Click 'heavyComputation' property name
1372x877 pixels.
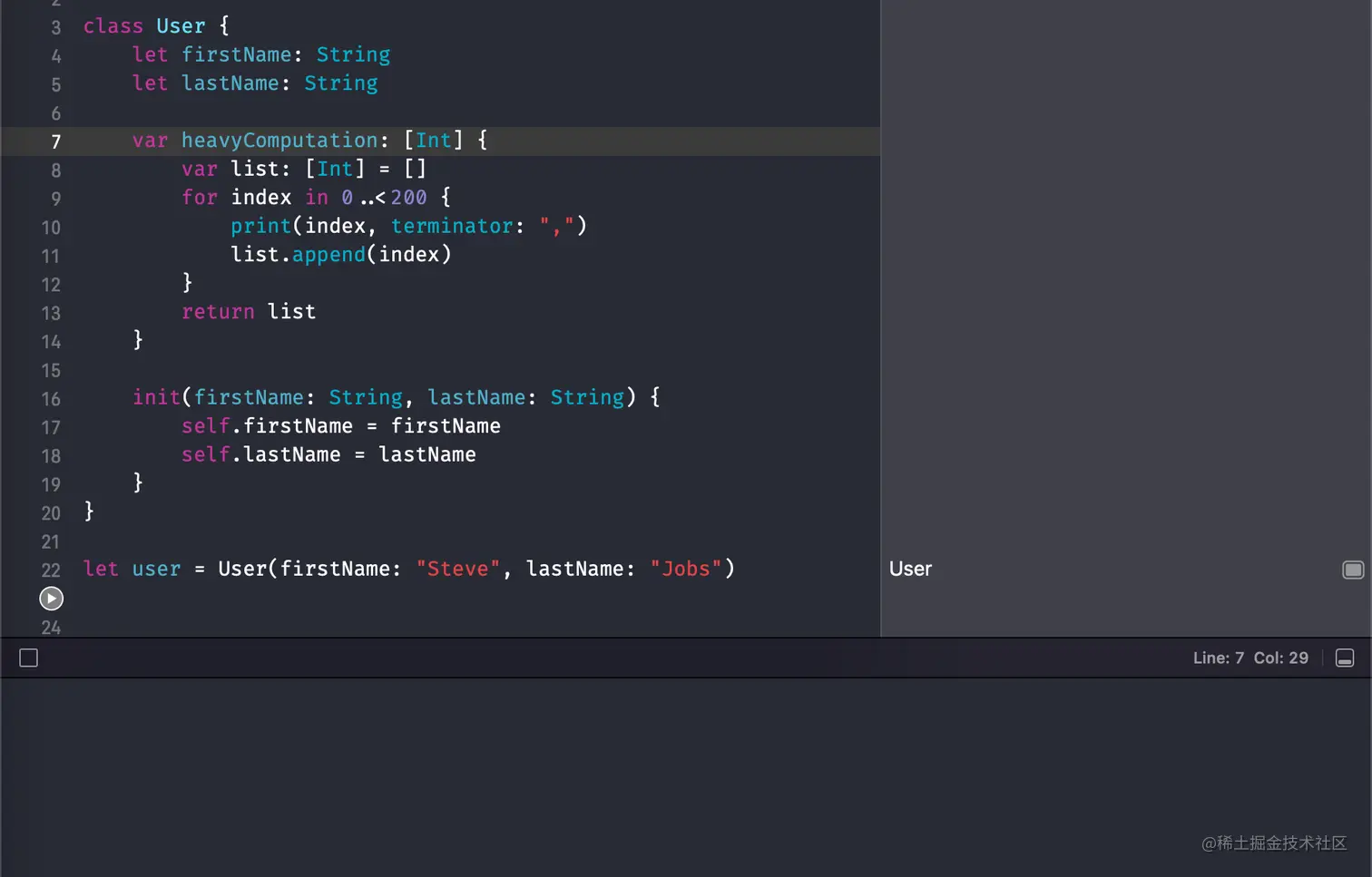point(279,141)
